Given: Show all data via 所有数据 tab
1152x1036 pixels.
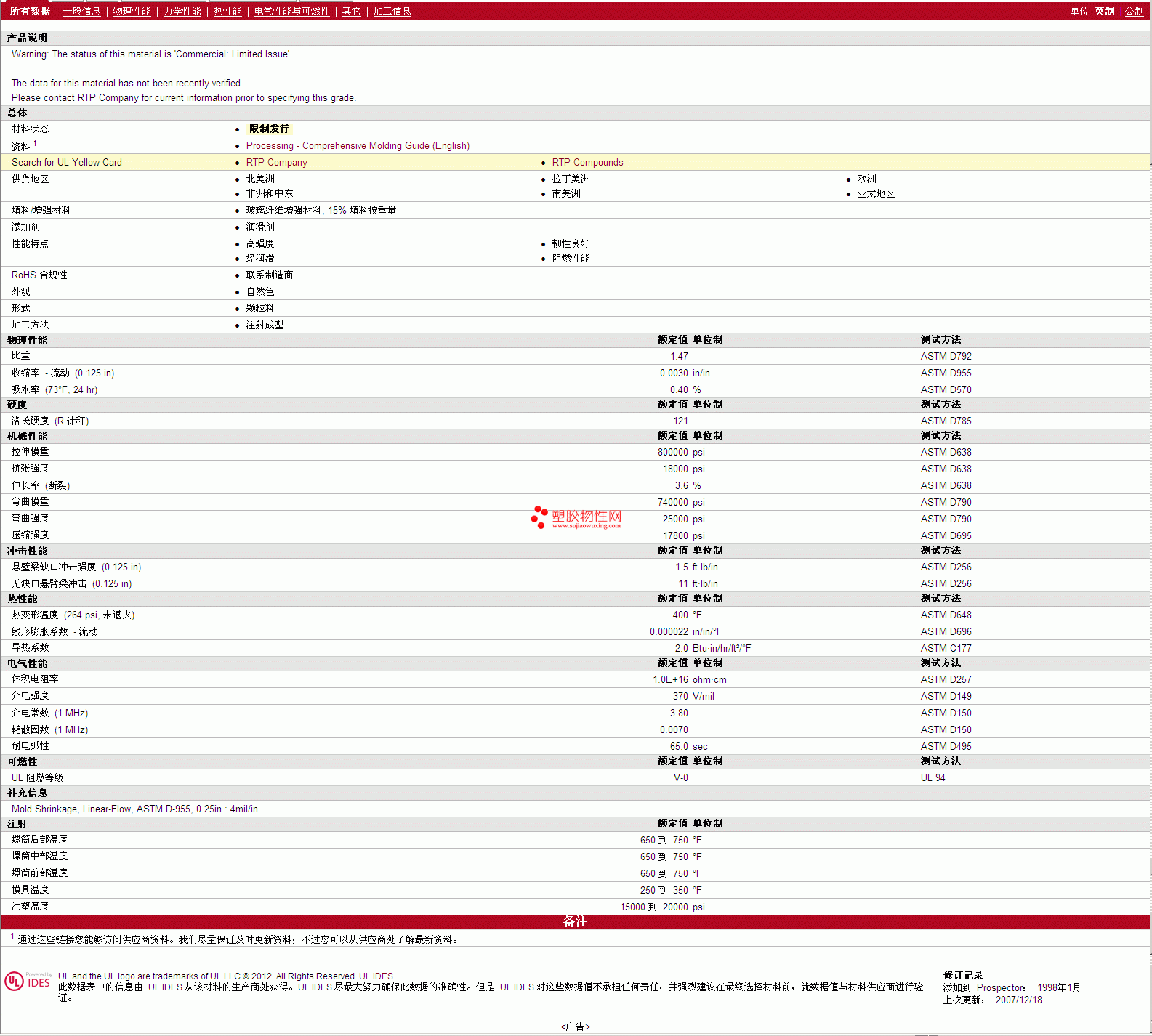Looking at the screenshot, I should [30, 12].
